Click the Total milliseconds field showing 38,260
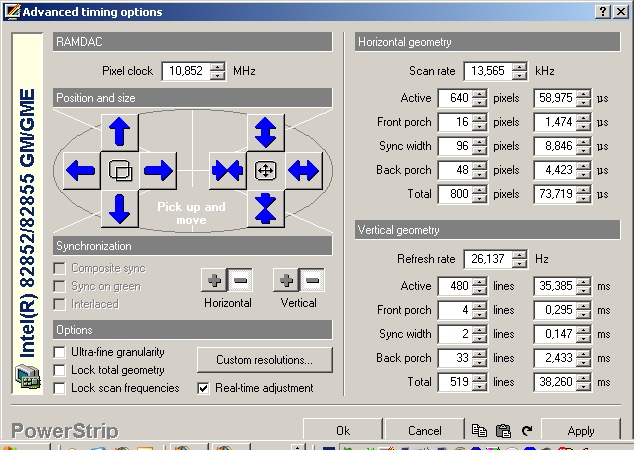The width and height of the screenshot is (634, 450). (x=556, y=382)
